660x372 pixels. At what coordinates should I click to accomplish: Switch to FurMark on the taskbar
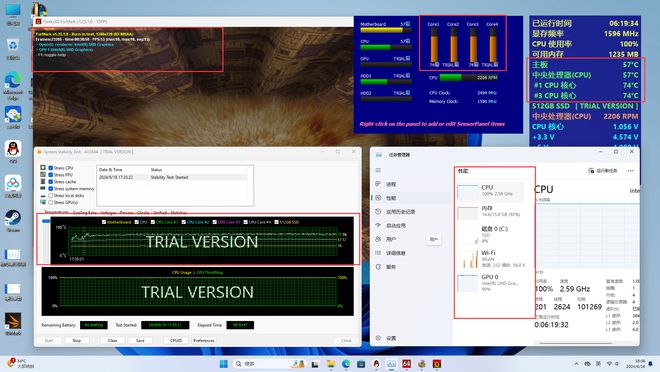point(437,364)
